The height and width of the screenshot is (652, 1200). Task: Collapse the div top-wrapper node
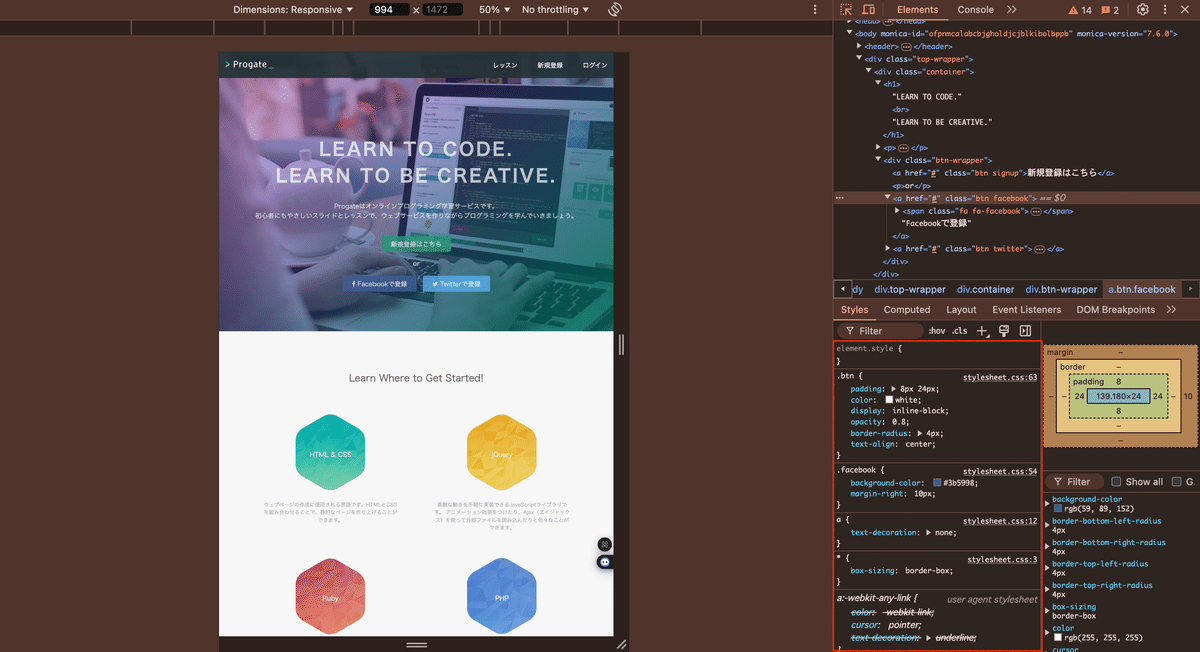click(x=858, y=59)
